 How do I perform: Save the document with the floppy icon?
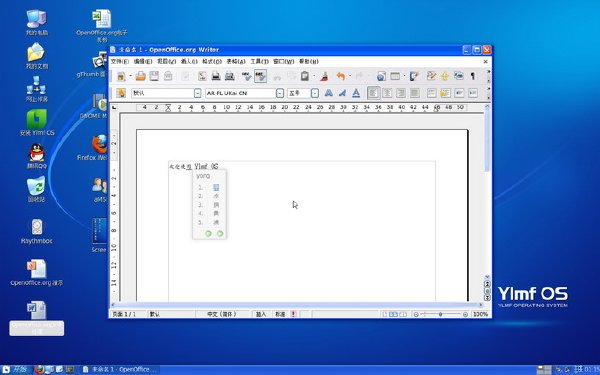pyautogui.click(x=154, y=76)
